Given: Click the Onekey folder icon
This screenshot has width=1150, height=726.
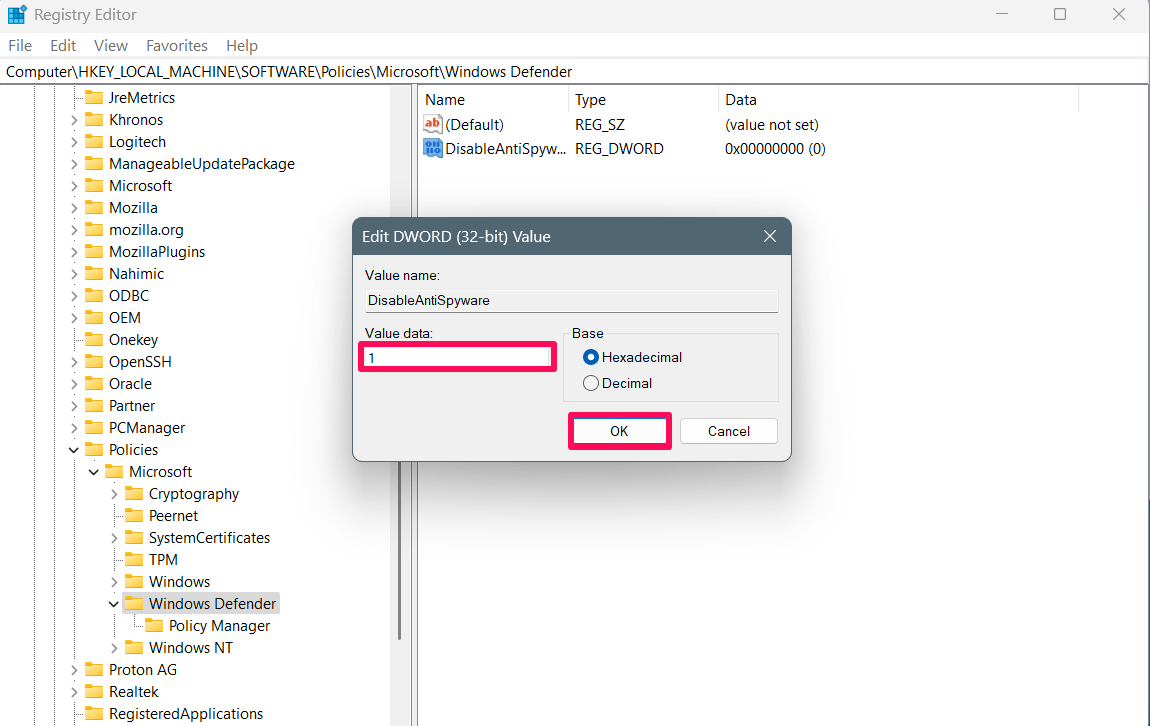Looking at the screenshot, I should pyautogui.click(x=94, y=340).
